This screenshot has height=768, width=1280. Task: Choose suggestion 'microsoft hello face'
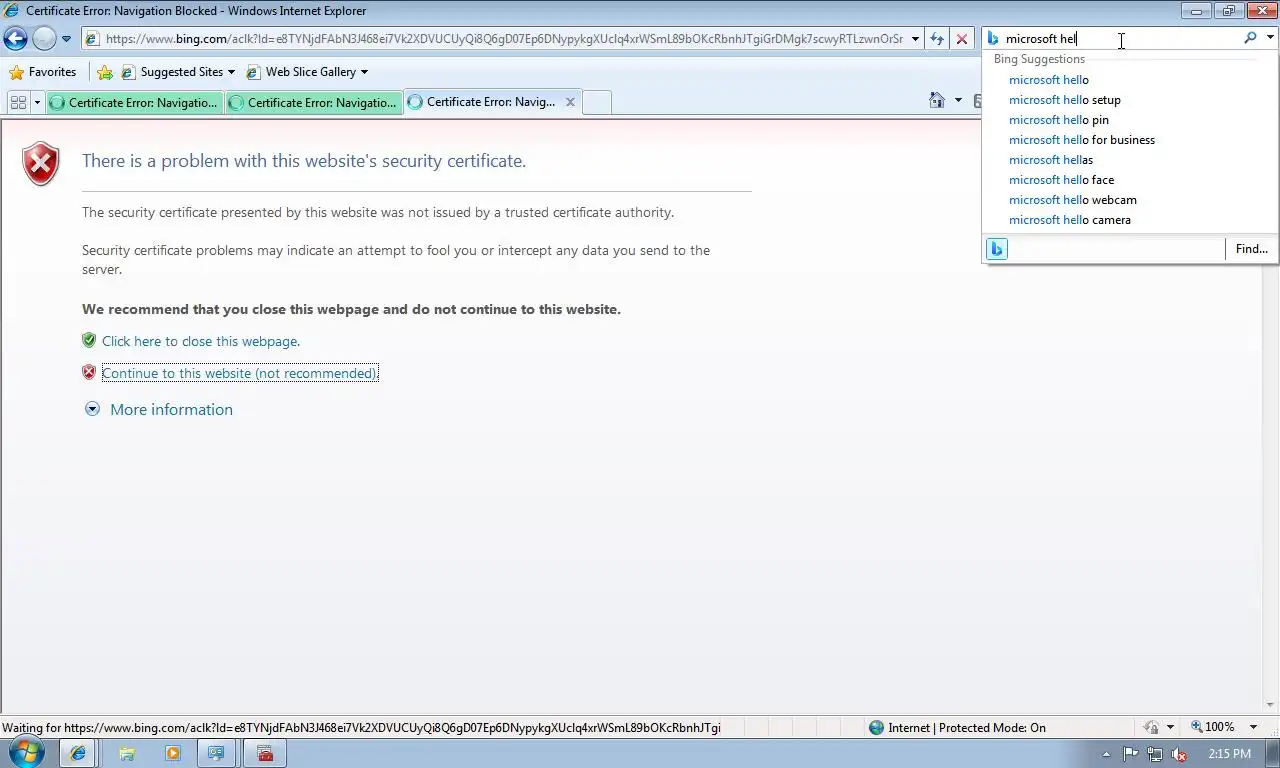coord(1061,180)
